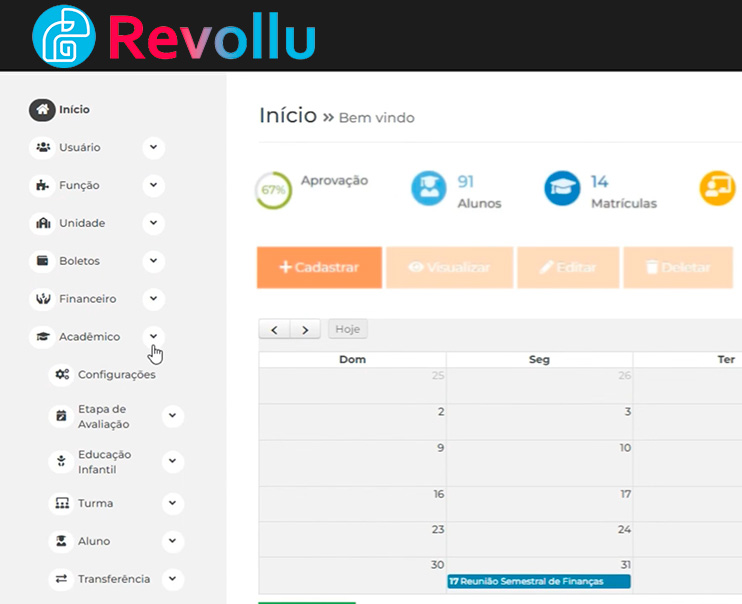The width and height of the screenshot is (742, 604).
Task: Click the Revollu logo icon
Action: (64, 36)
